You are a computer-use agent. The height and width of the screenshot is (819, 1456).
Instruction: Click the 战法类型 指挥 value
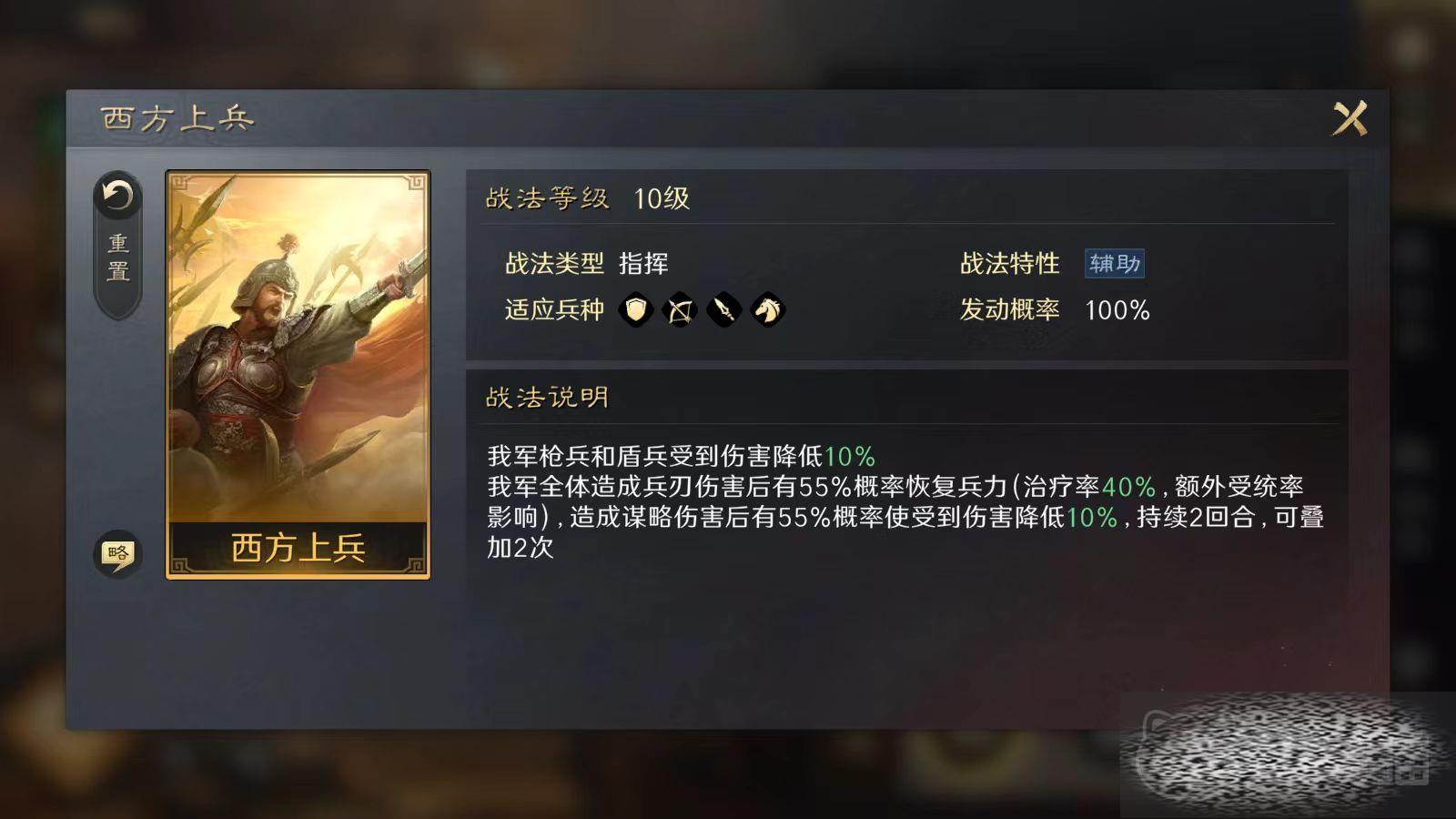(643, 264)
